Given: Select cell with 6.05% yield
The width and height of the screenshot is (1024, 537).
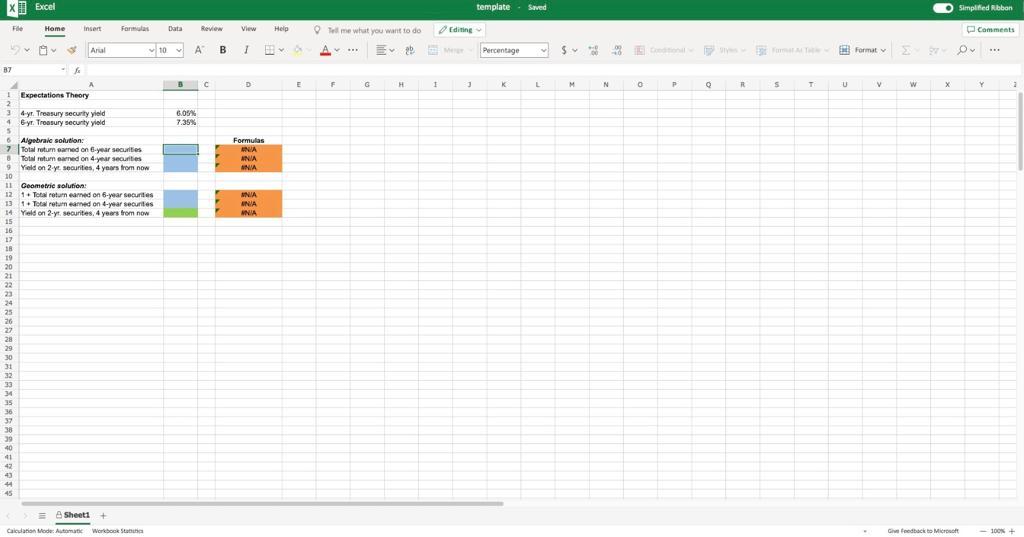Looking at the screenshot, I should (x=180, y=113).
